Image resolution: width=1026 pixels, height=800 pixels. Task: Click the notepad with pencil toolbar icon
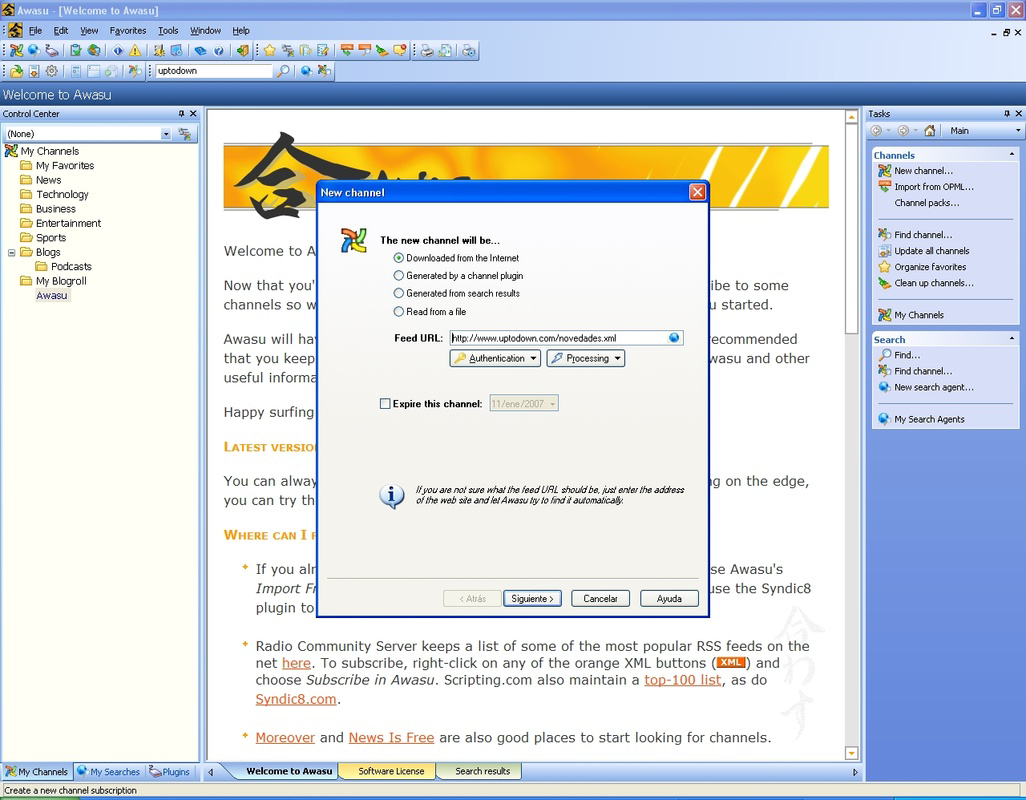coord(323,50)
